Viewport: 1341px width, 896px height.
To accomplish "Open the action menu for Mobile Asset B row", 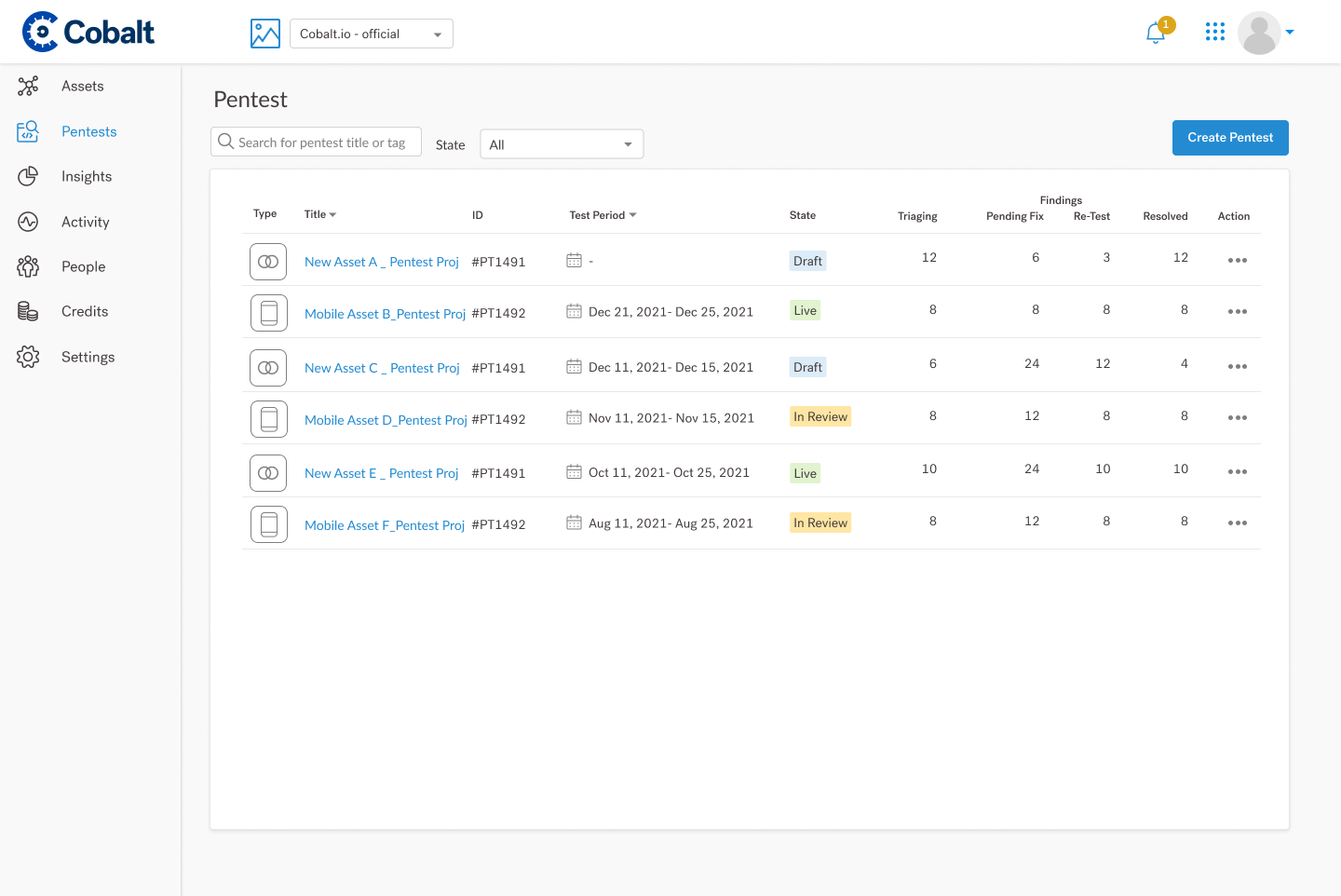I will (x=1237, y=311).
